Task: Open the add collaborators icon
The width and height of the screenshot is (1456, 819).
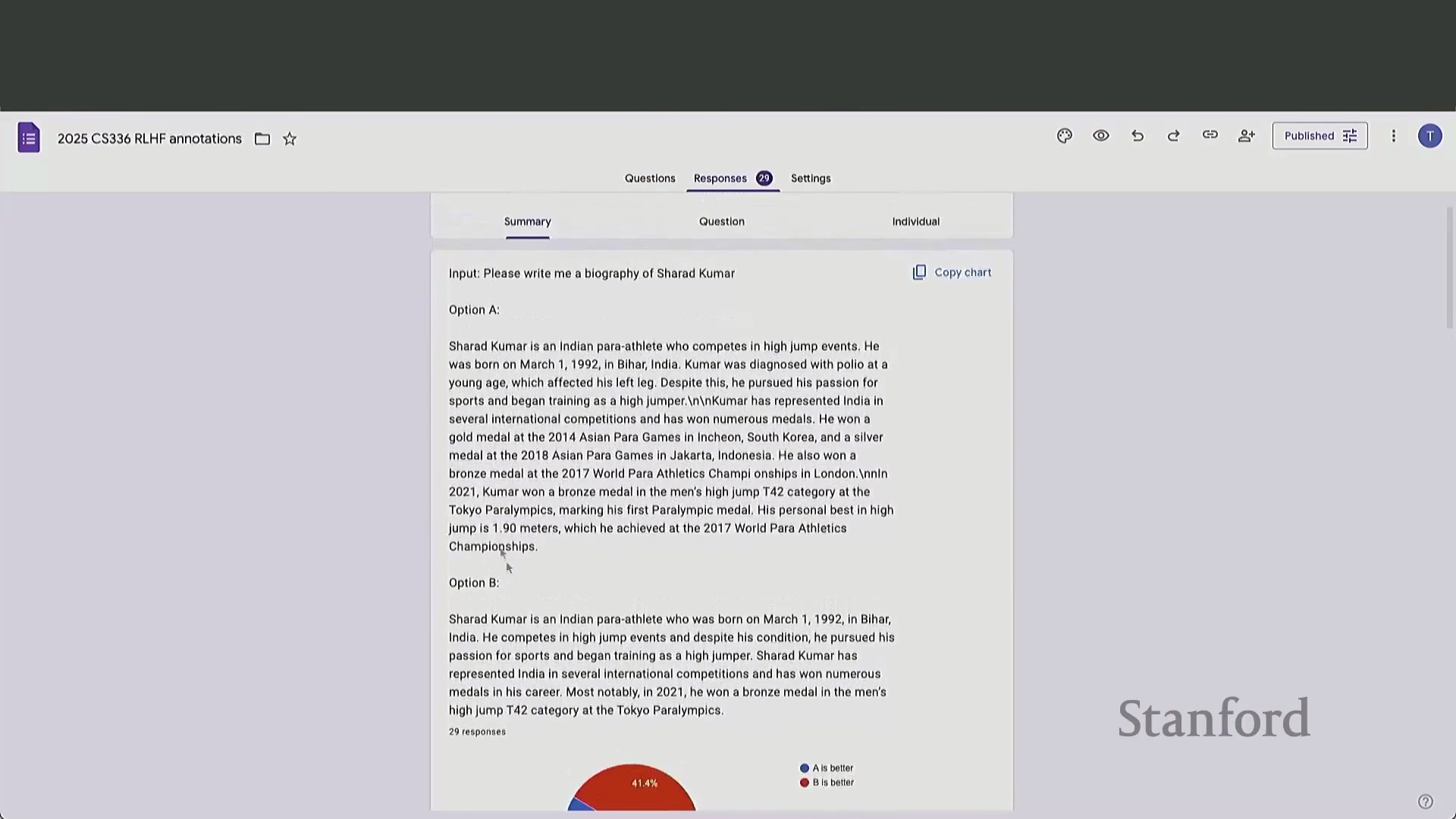Action: click(x=1247, y=136)
